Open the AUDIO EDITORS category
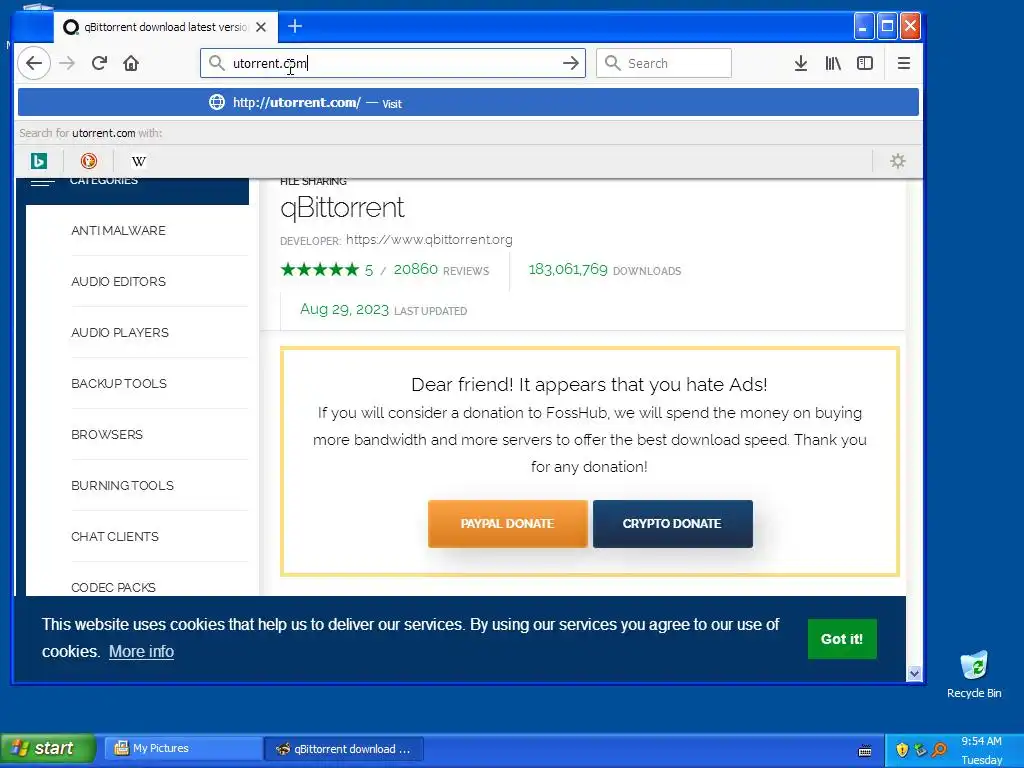 point(118,281)
